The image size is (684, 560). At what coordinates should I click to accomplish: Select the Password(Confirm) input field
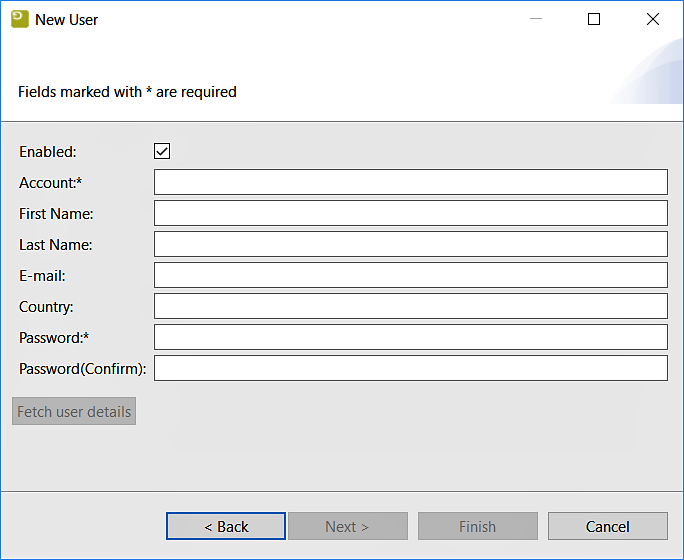410,368
